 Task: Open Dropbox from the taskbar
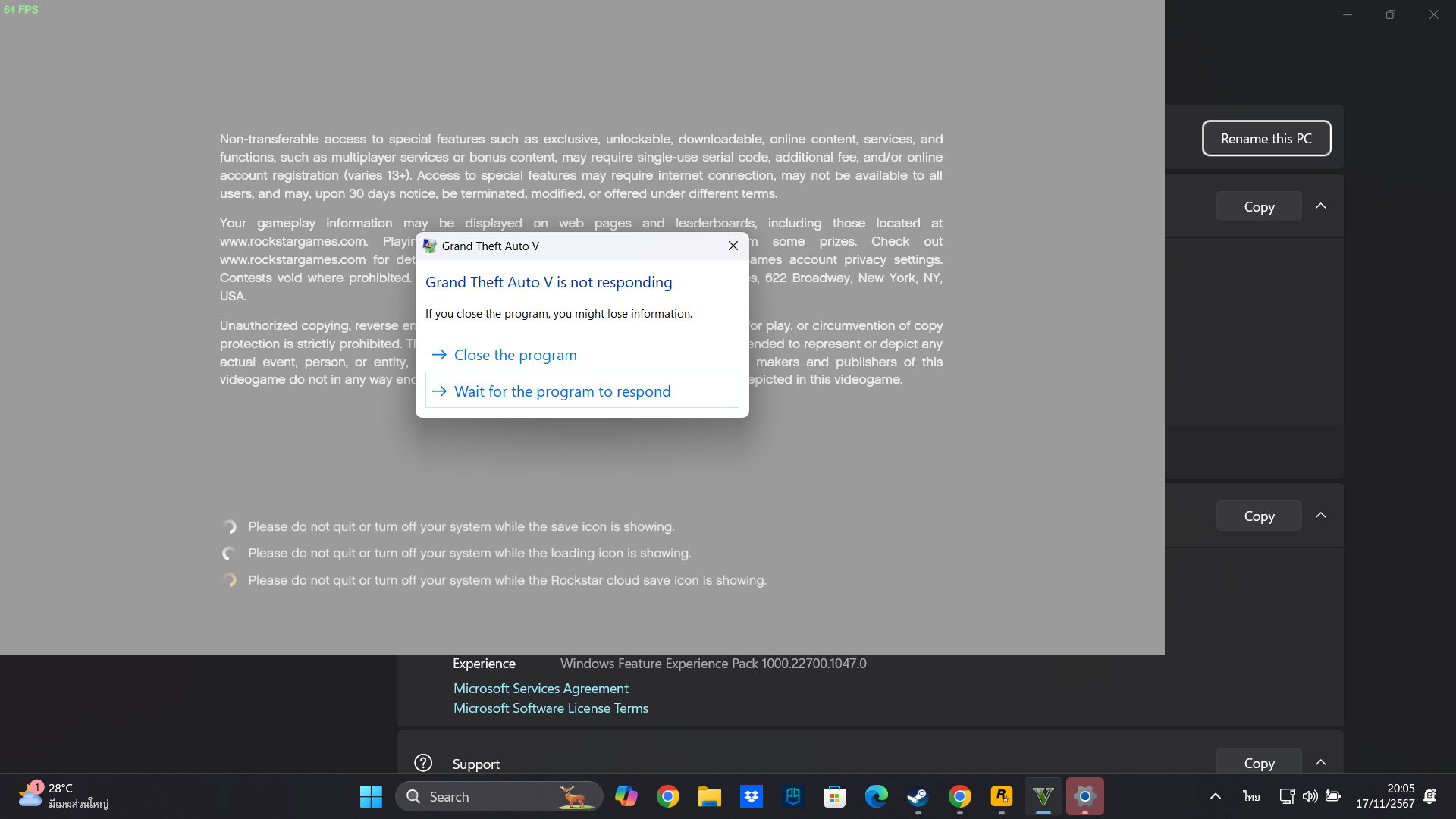[x=752, y=796]
